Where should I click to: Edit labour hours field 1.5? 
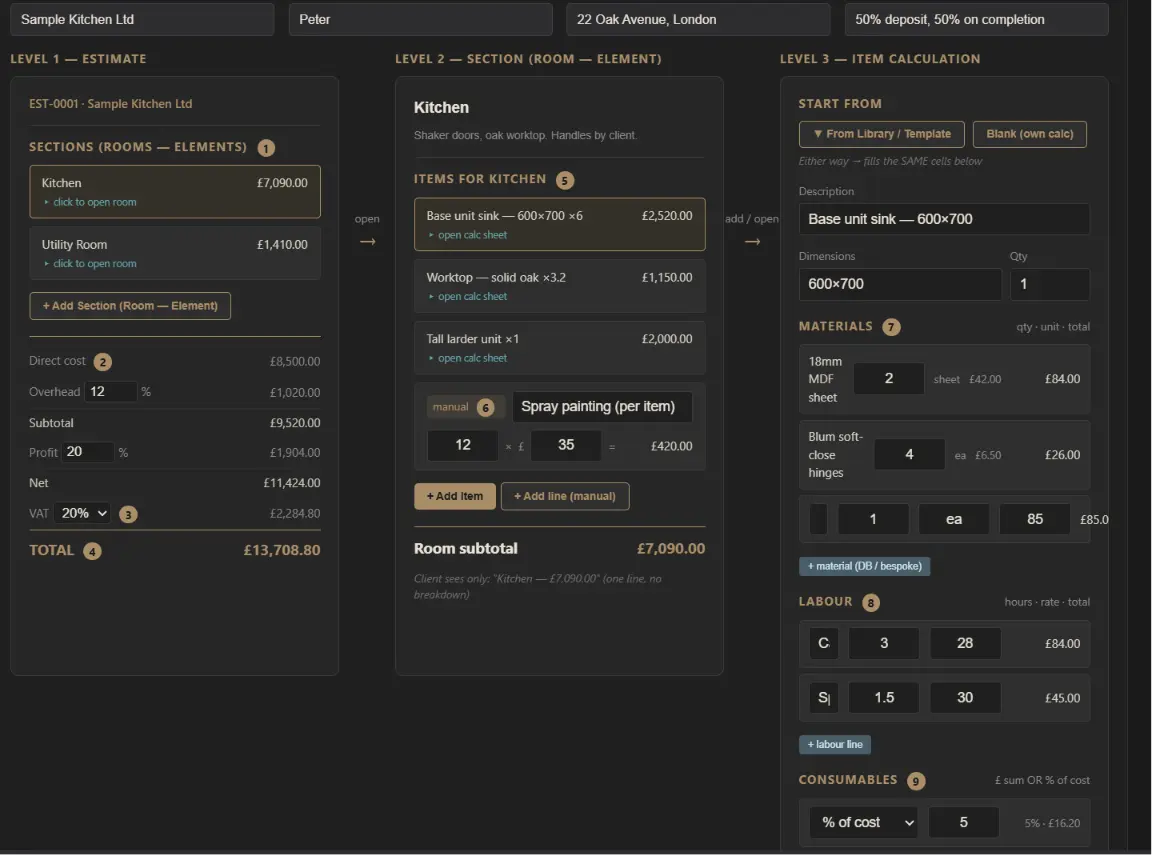884,698
